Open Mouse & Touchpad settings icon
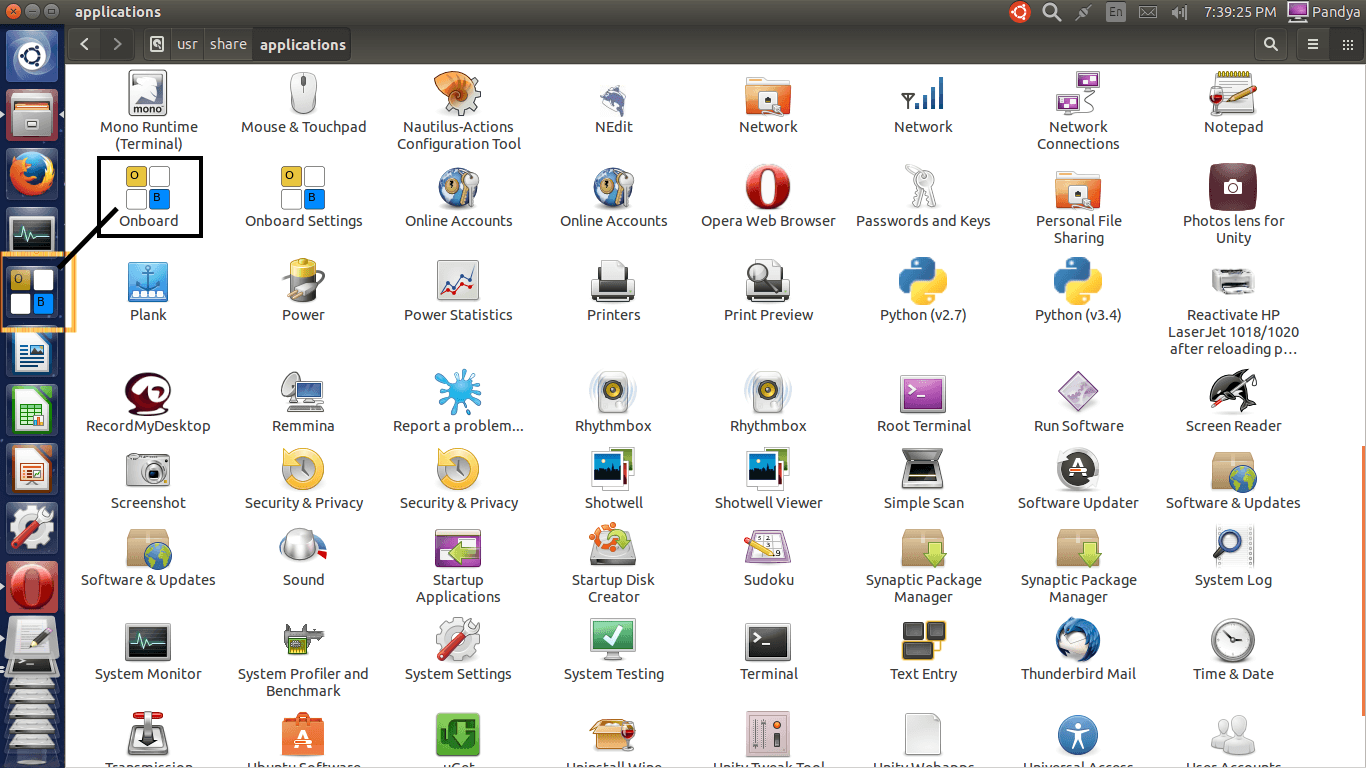The width and height of the screenshot is (1366, 768). tap(303, 93)
